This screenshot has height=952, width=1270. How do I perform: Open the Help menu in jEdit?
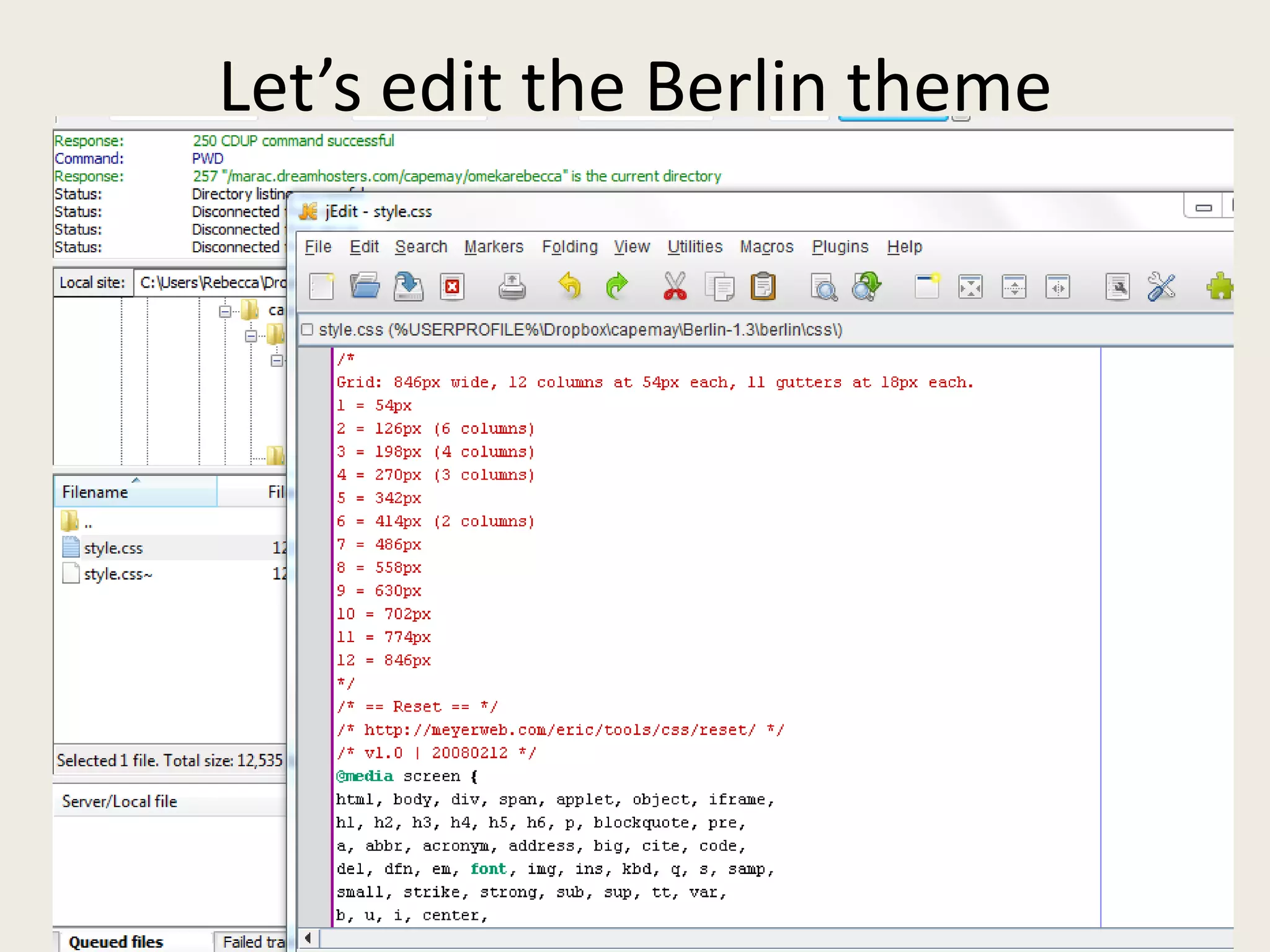[904, 247]
